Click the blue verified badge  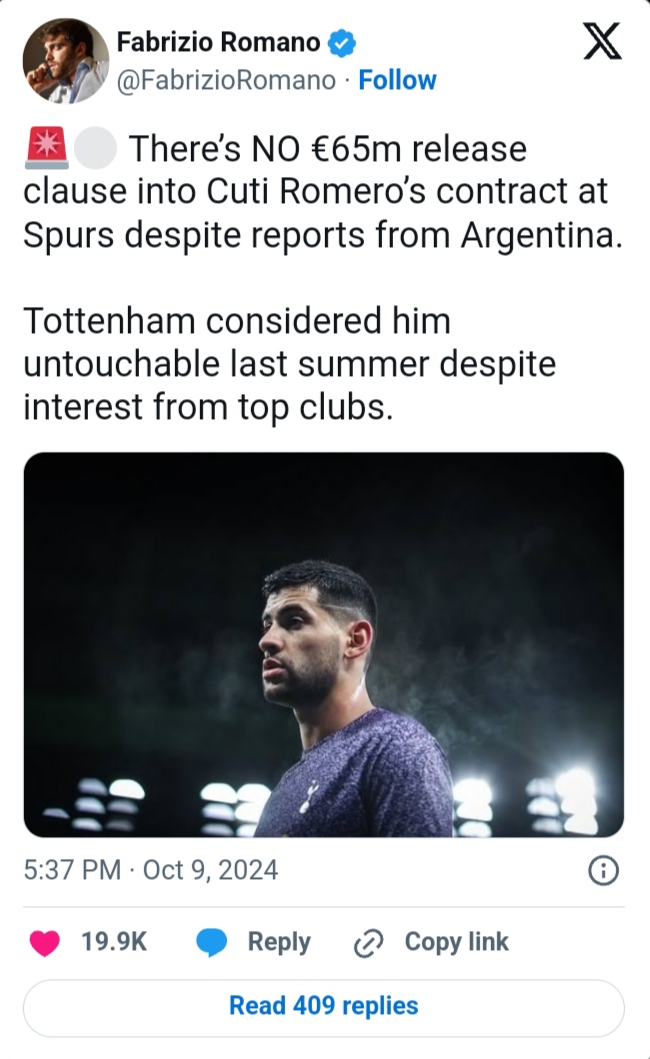(x=343, y=43)
